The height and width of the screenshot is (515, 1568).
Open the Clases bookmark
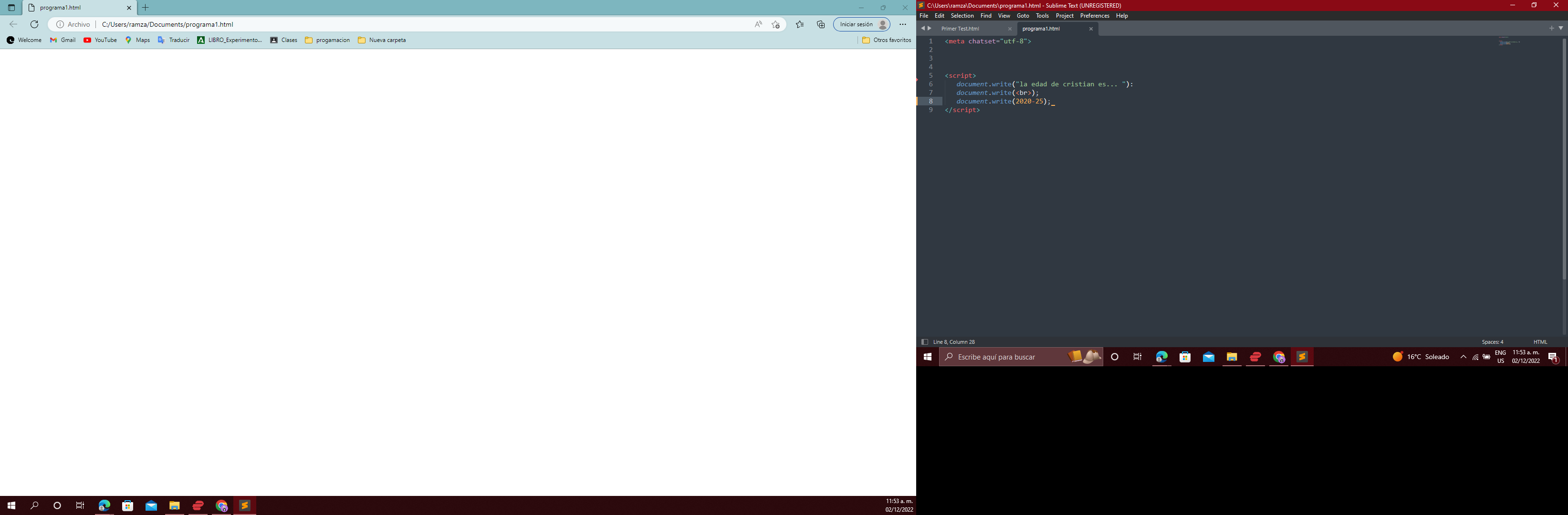tap(283, 40)
